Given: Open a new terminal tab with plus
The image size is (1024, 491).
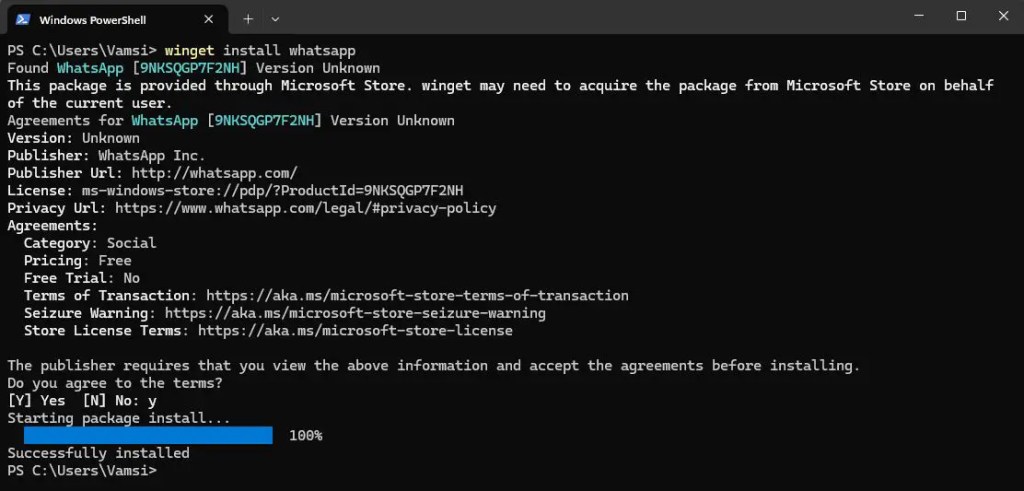Looking at the screenshot, I should click(248, 19).
